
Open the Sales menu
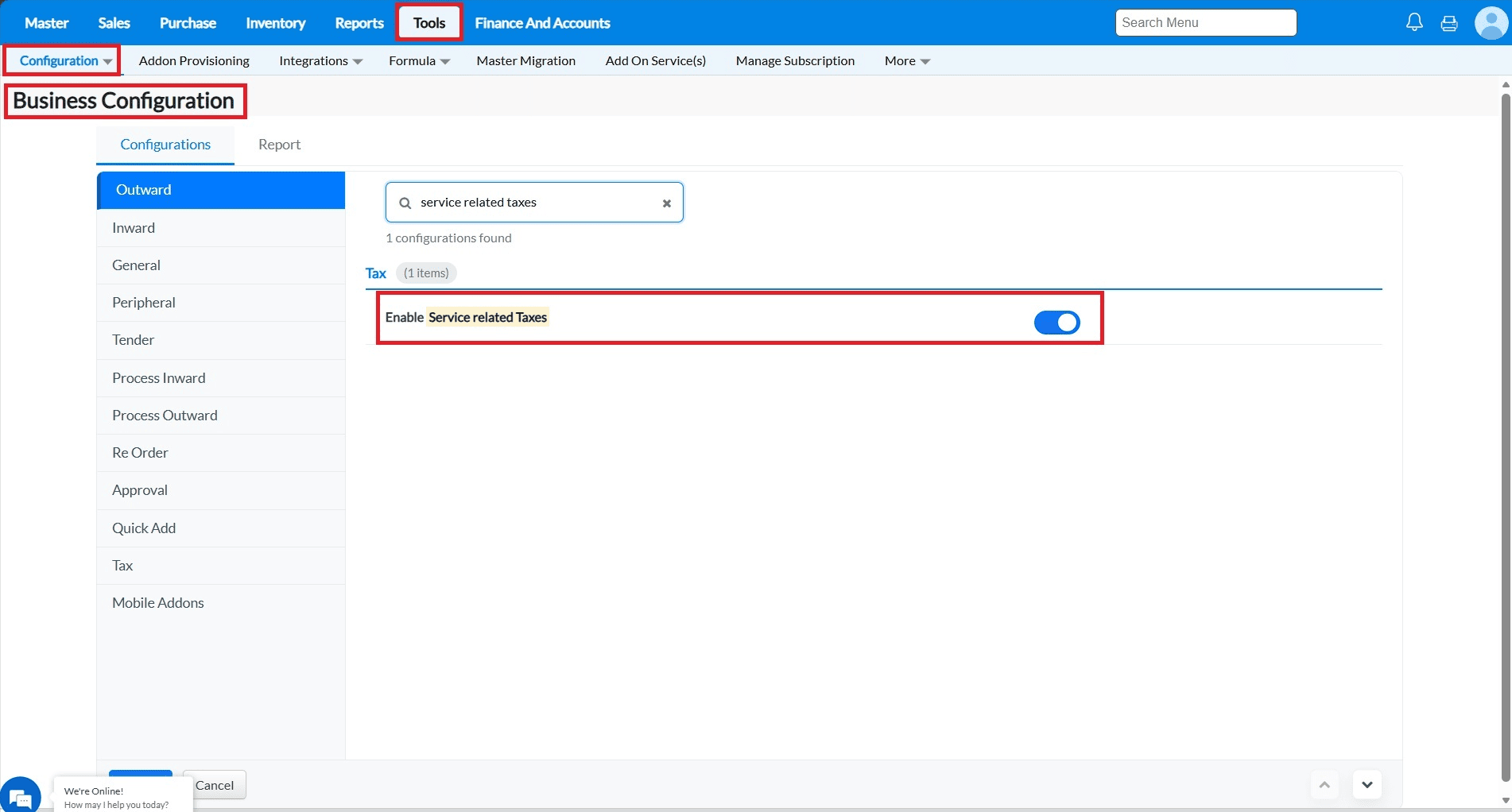(x=114, y=23)
